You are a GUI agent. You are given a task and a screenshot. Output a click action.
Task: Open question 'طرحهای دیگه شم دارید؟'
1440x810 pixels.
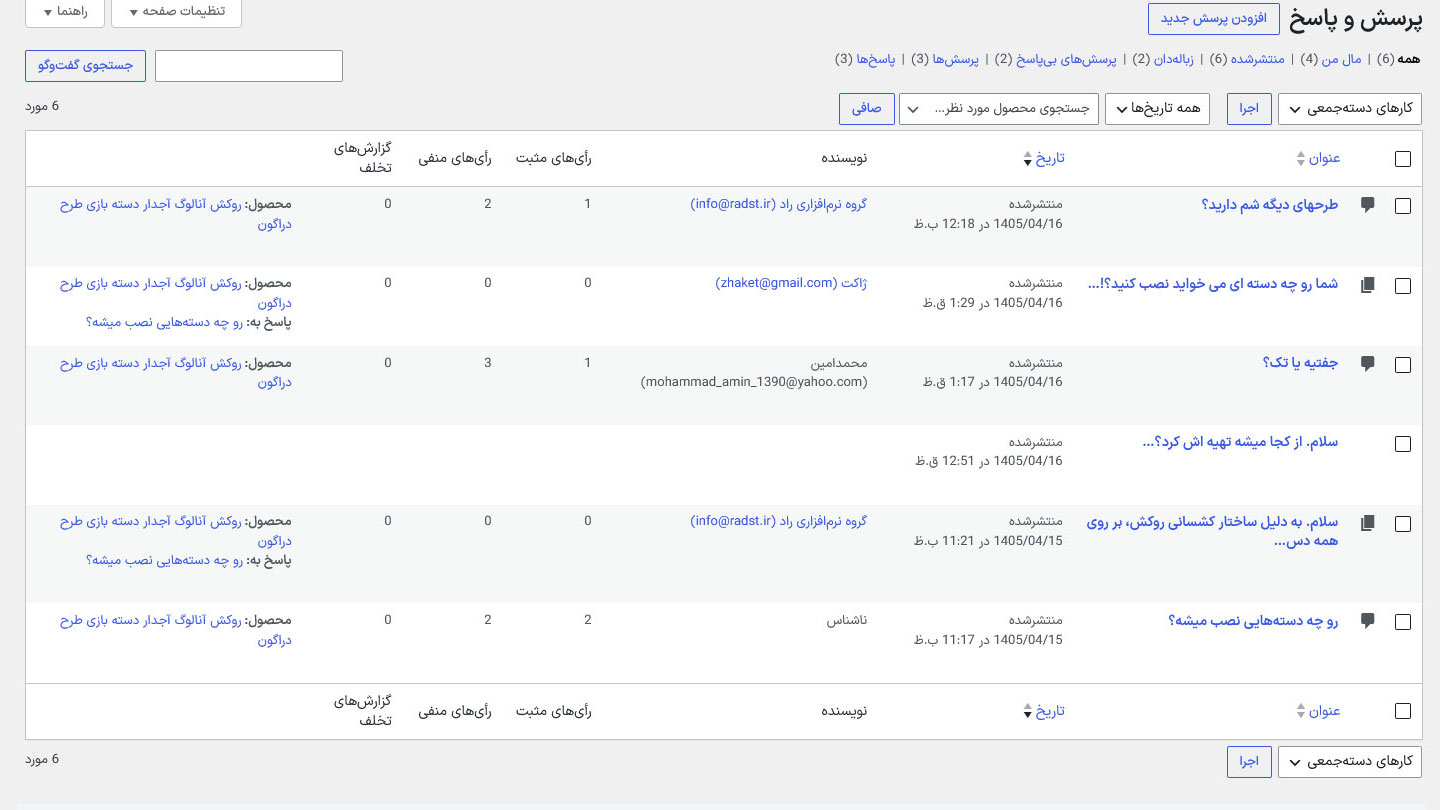pos(1269,204)
